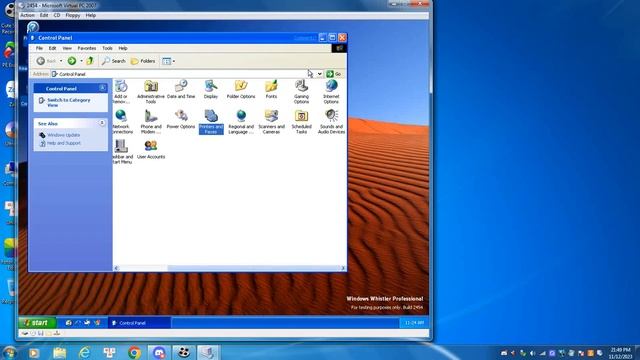Open User Accounts applet
Screen dimensions: 640x360
[x=151, y=149]
